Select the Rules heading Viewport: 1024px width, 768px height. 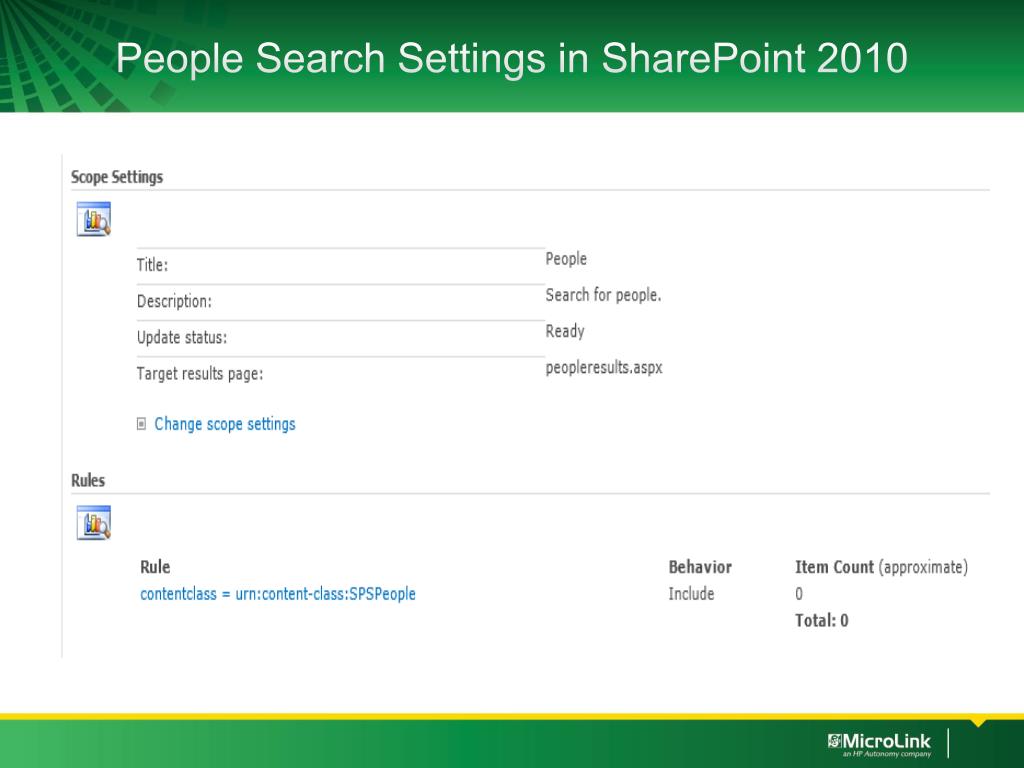click(x=88, y=480)
